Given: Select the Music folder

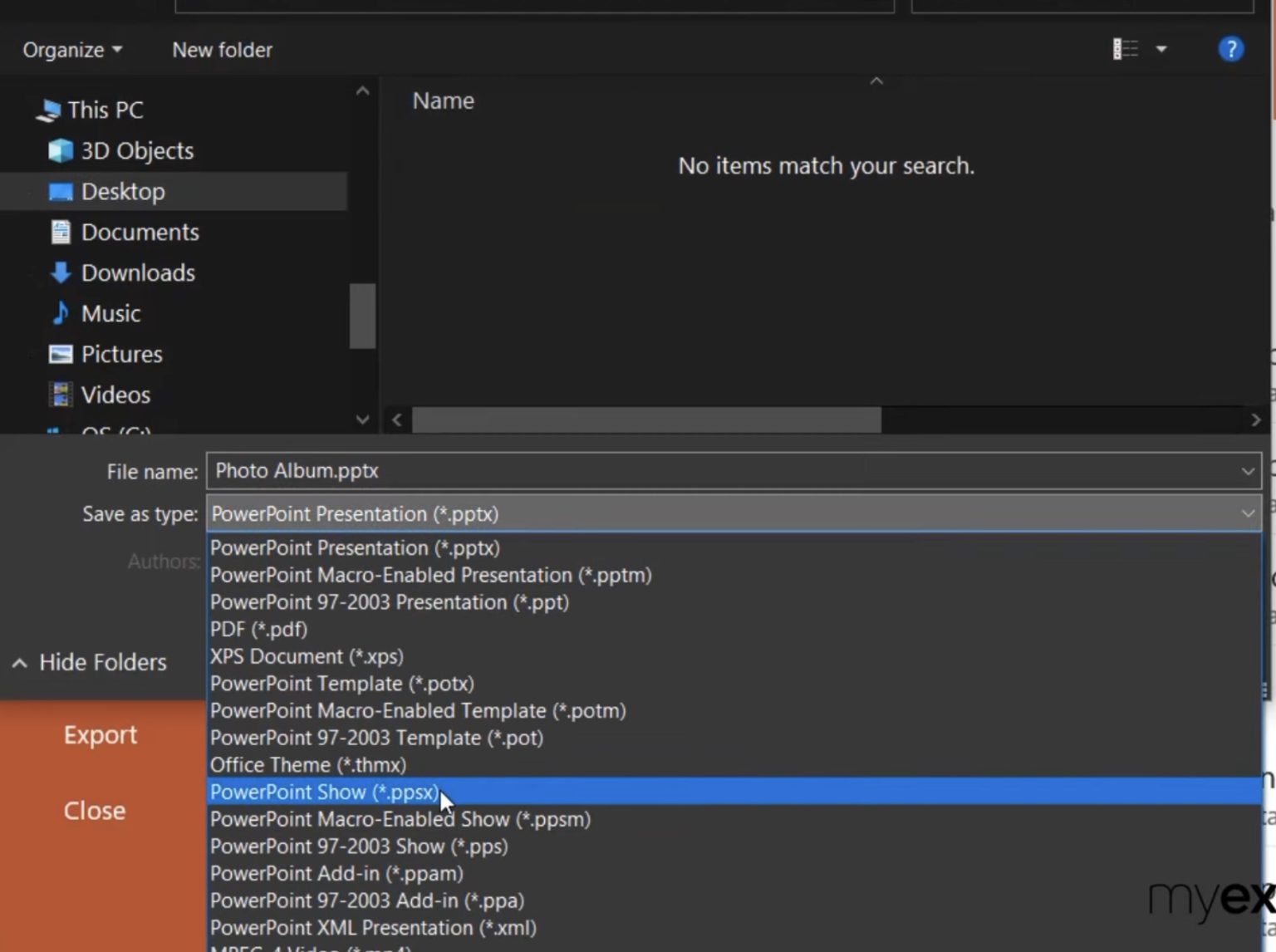Looking at the screenshot, I should pyautogui.click(x=110, y=313).
